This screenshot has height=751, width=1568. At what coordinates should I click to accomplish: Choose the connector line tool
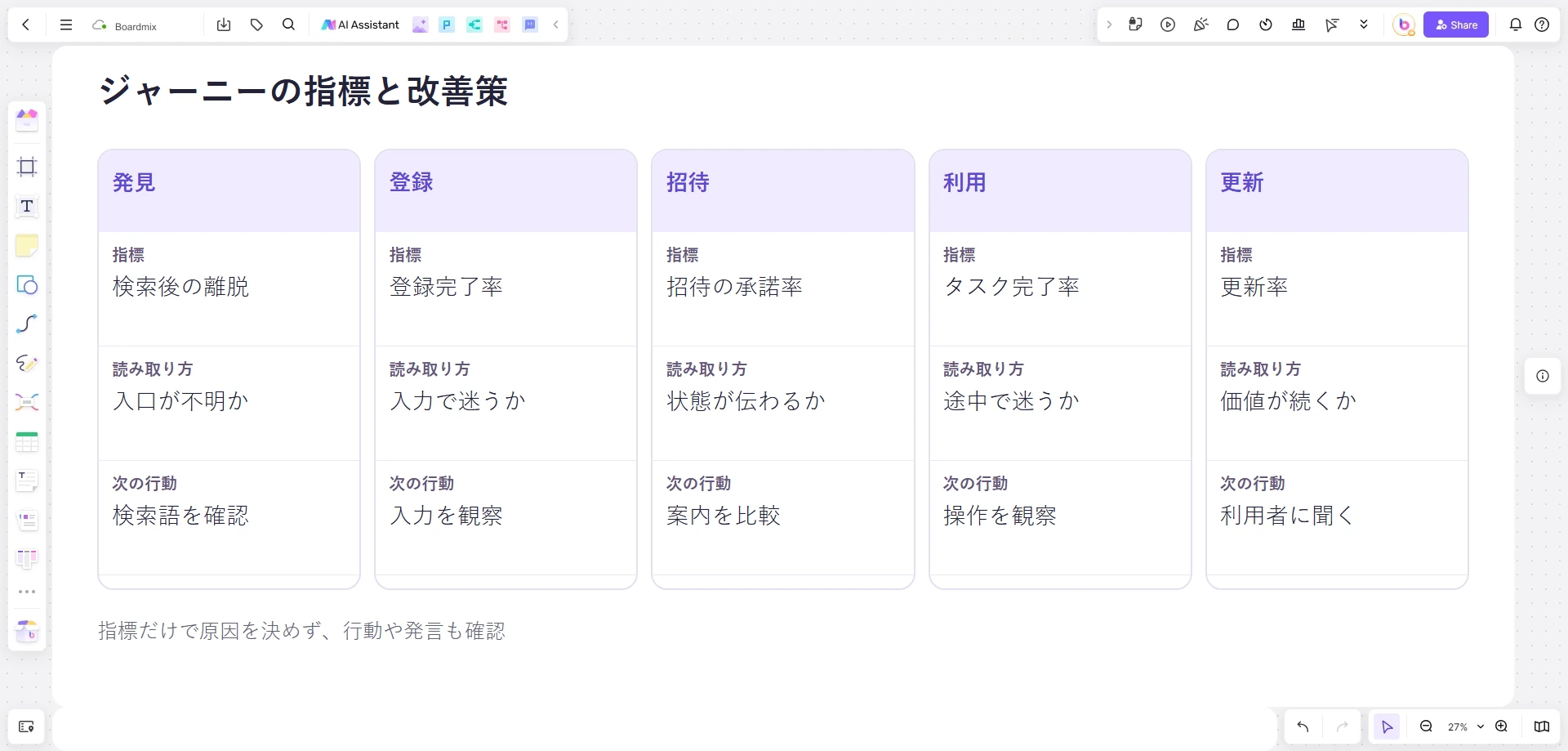click(x=27, y=324)
